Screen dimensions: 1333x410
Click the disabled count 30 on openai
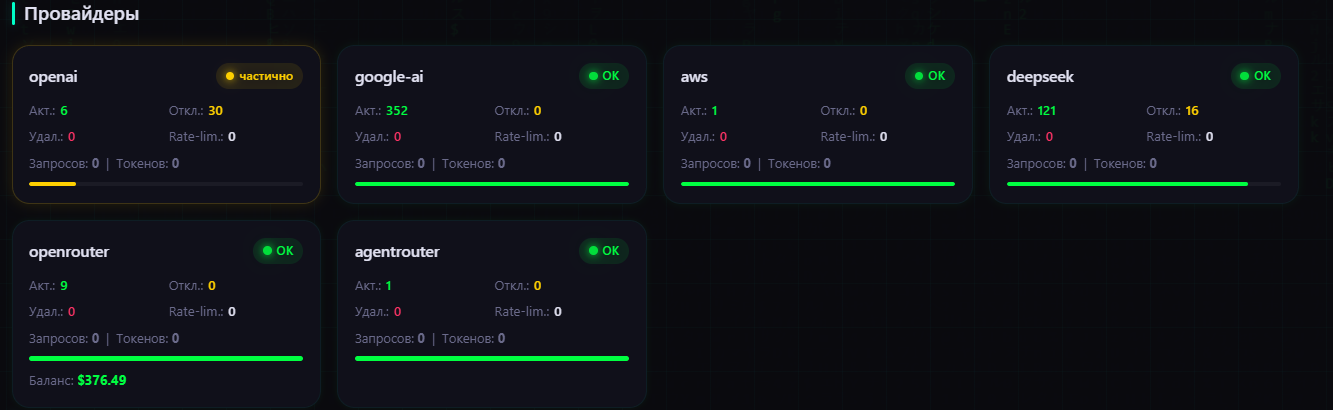tap(215, 111)
